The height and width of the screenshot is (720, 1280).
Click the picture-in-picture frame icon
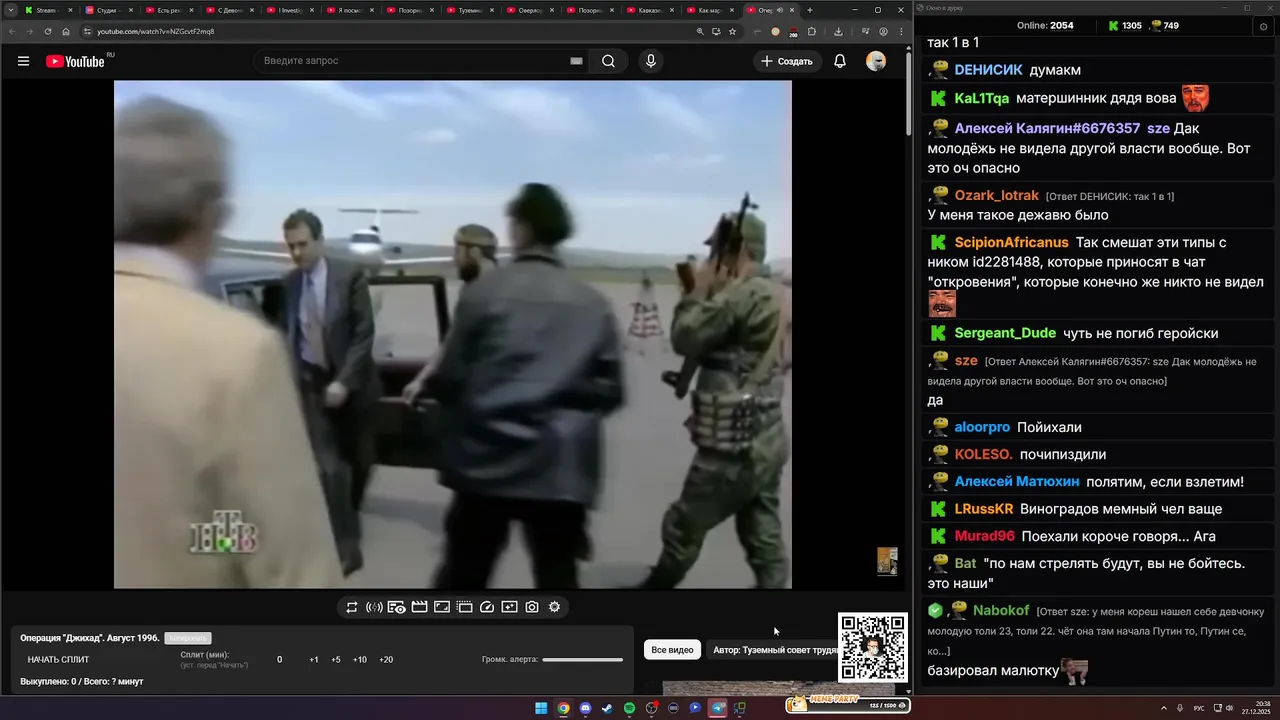(x=442, y=607)
